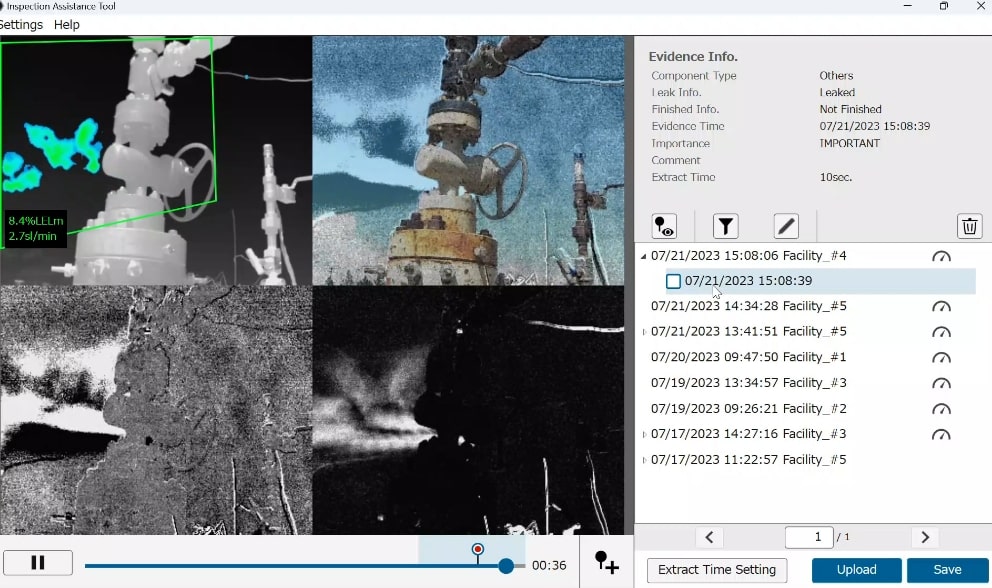This screenshot has height=588, width=992.
Task: Pause the video playback
Action: (38, 563)
